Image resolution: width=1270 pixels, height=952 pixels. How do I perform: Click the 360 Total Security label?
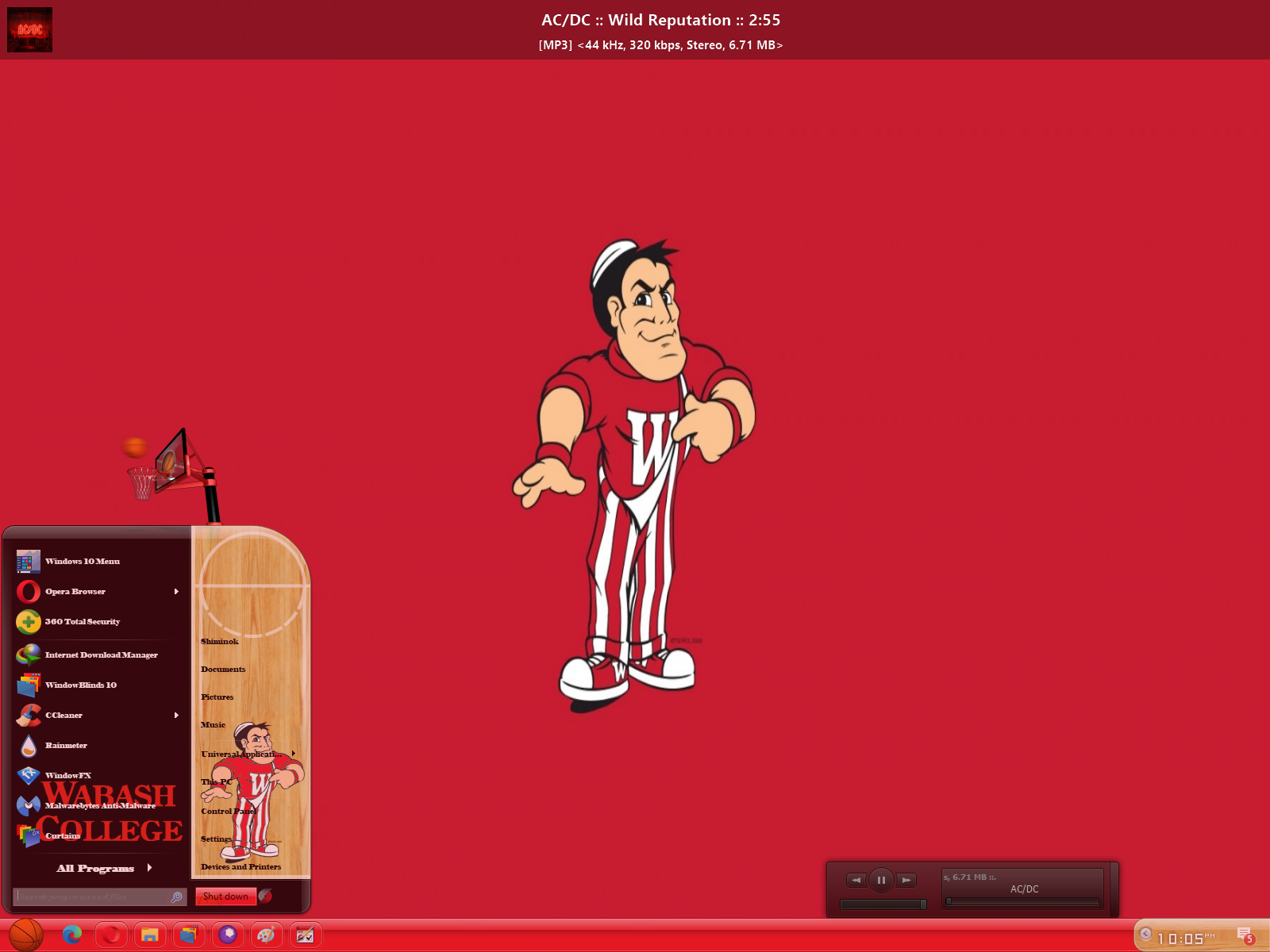tap(83, 622)
